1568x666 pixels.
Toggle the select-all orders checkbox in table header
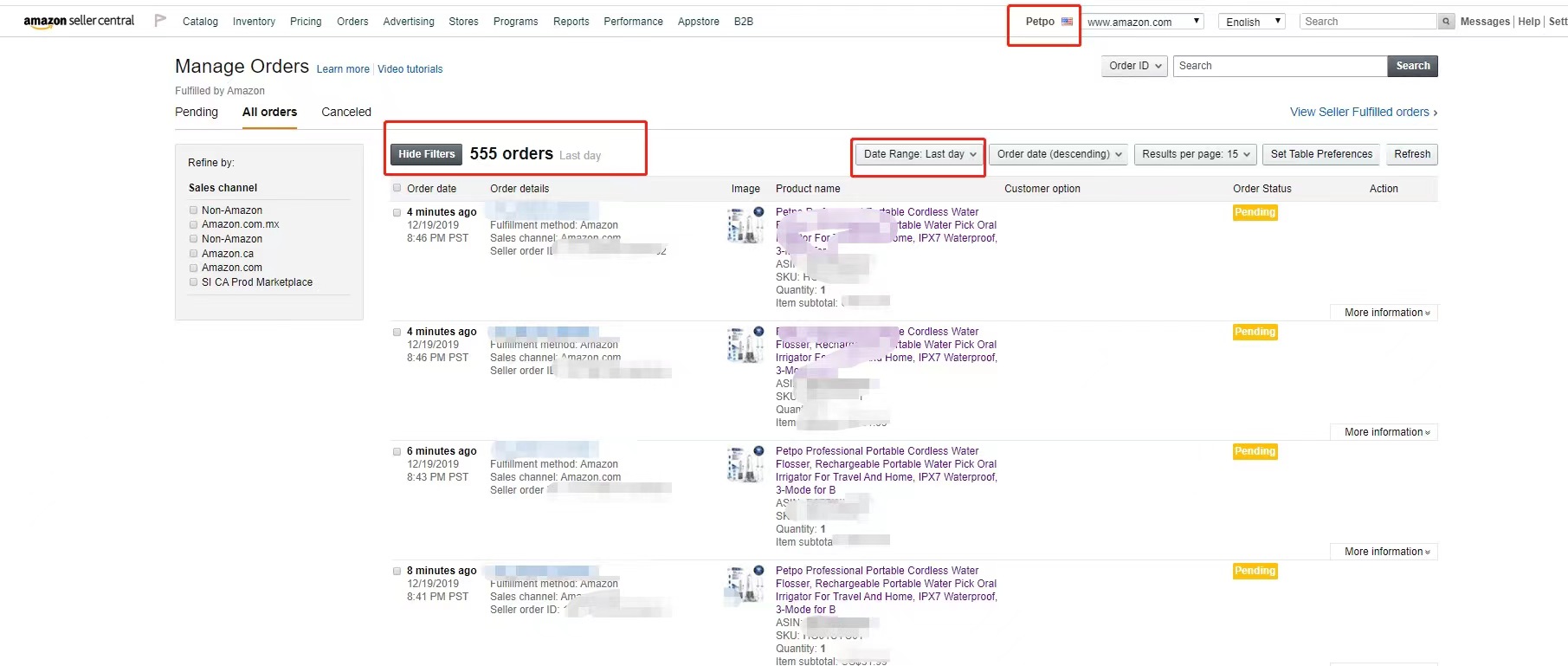397,188
